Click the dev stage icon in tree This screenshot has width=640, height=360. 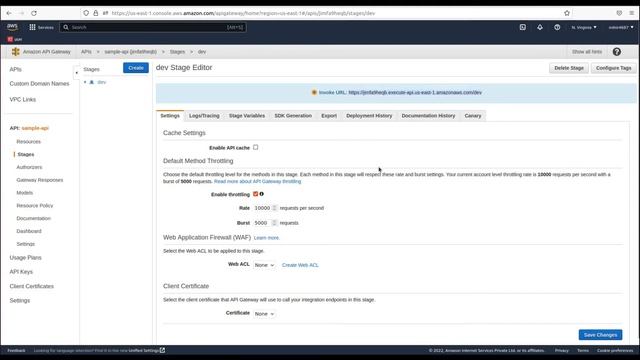[x=92, y=82]
